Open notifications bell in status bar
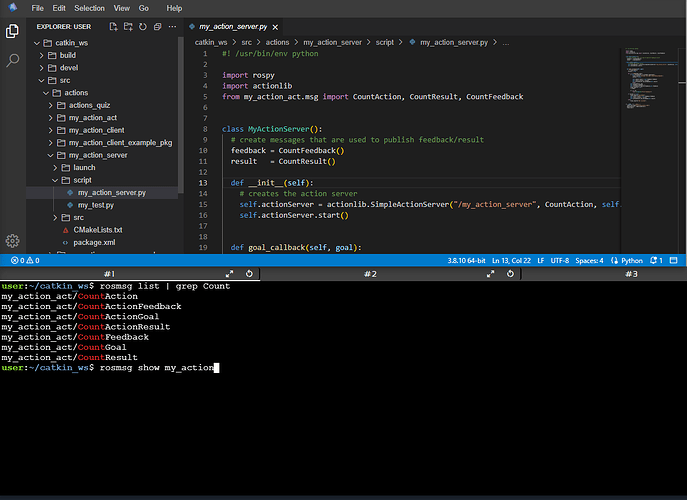Viewport: 687px width, 500px height. tap(656, 260)
